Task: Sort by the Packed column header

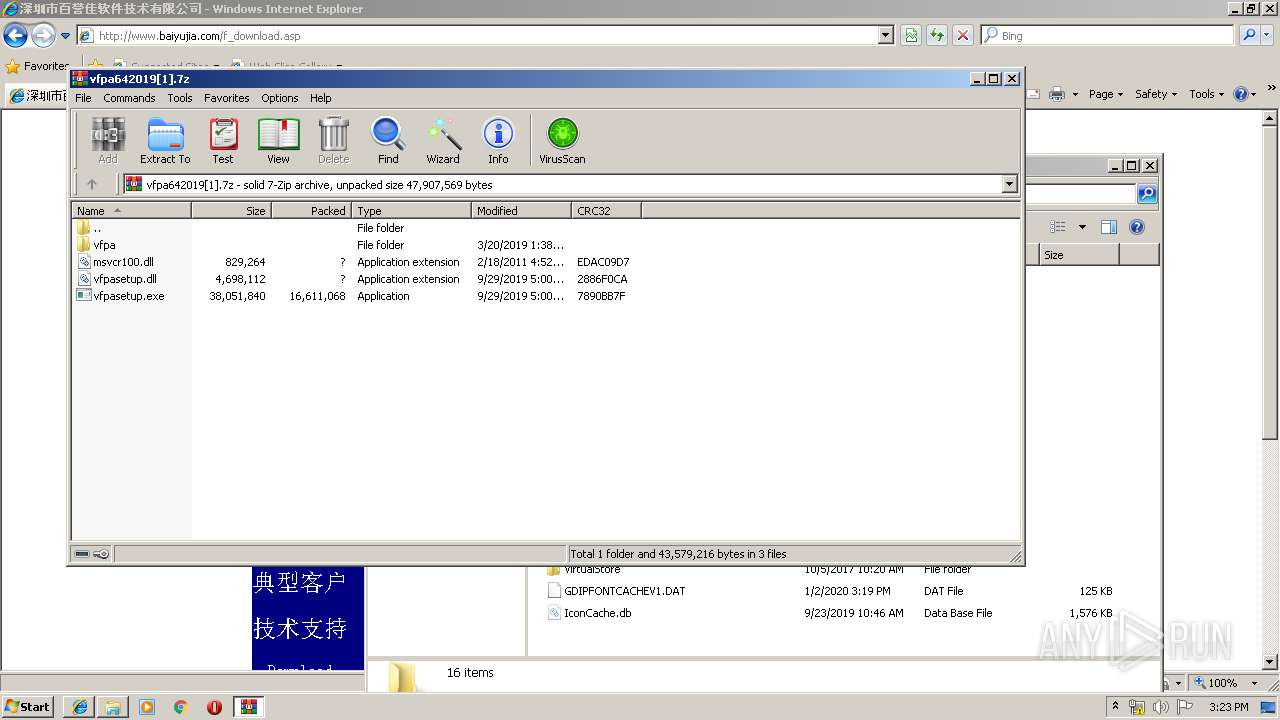Action: coord(311,211)
